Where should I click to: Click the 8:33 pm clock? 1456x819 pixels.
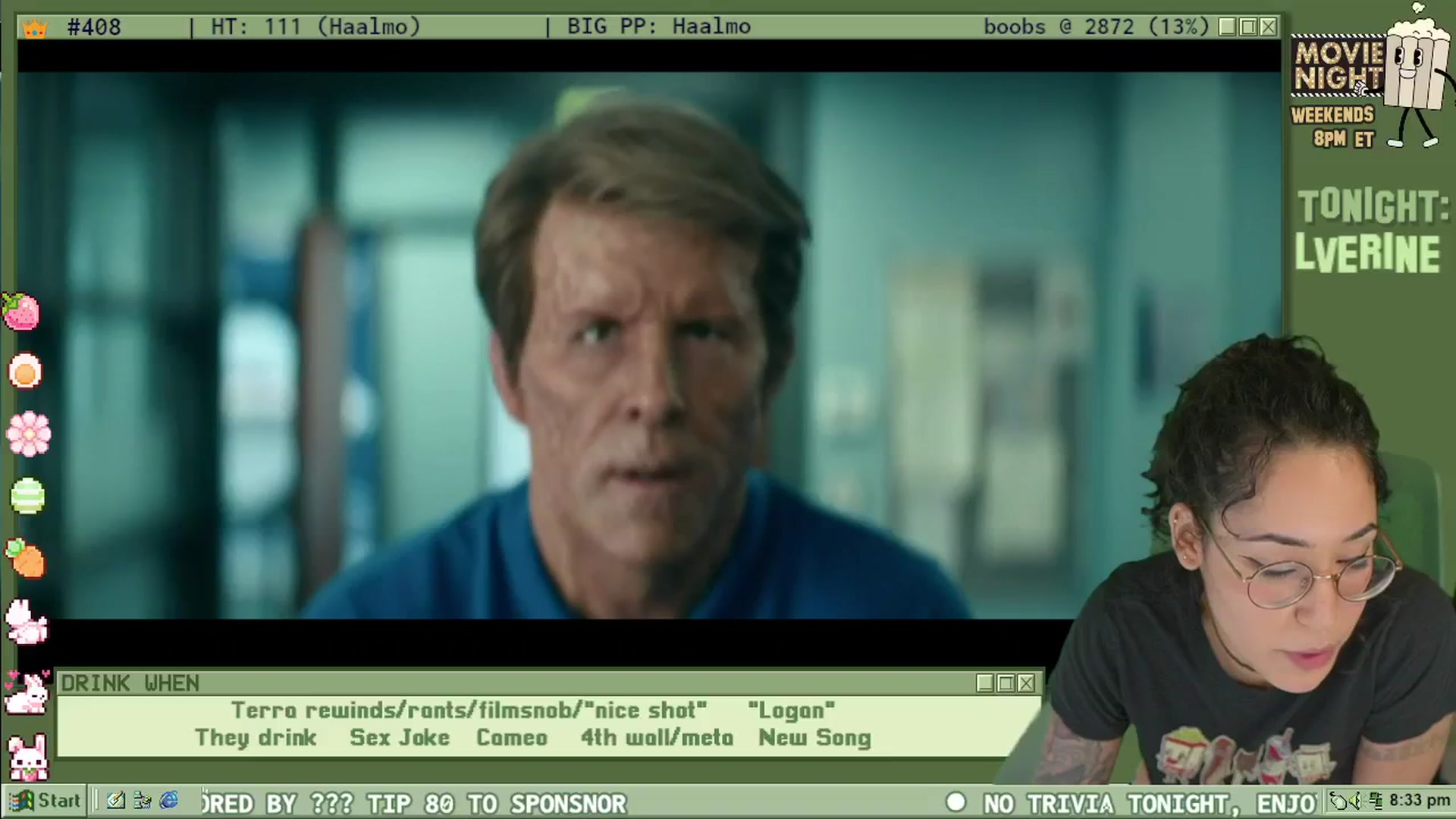(x=1420, y=801)
